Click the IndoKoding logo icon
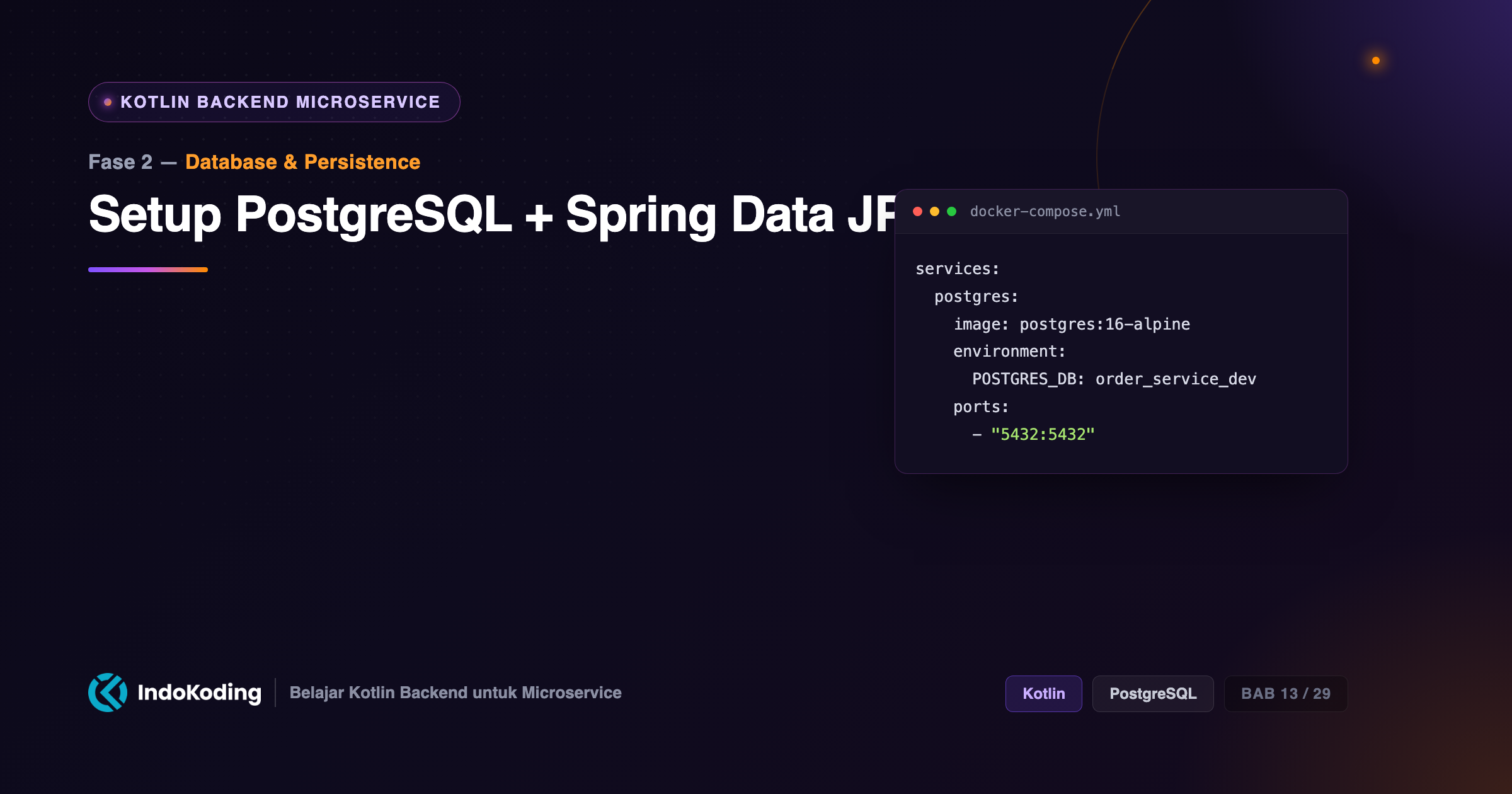 [108, 693]
